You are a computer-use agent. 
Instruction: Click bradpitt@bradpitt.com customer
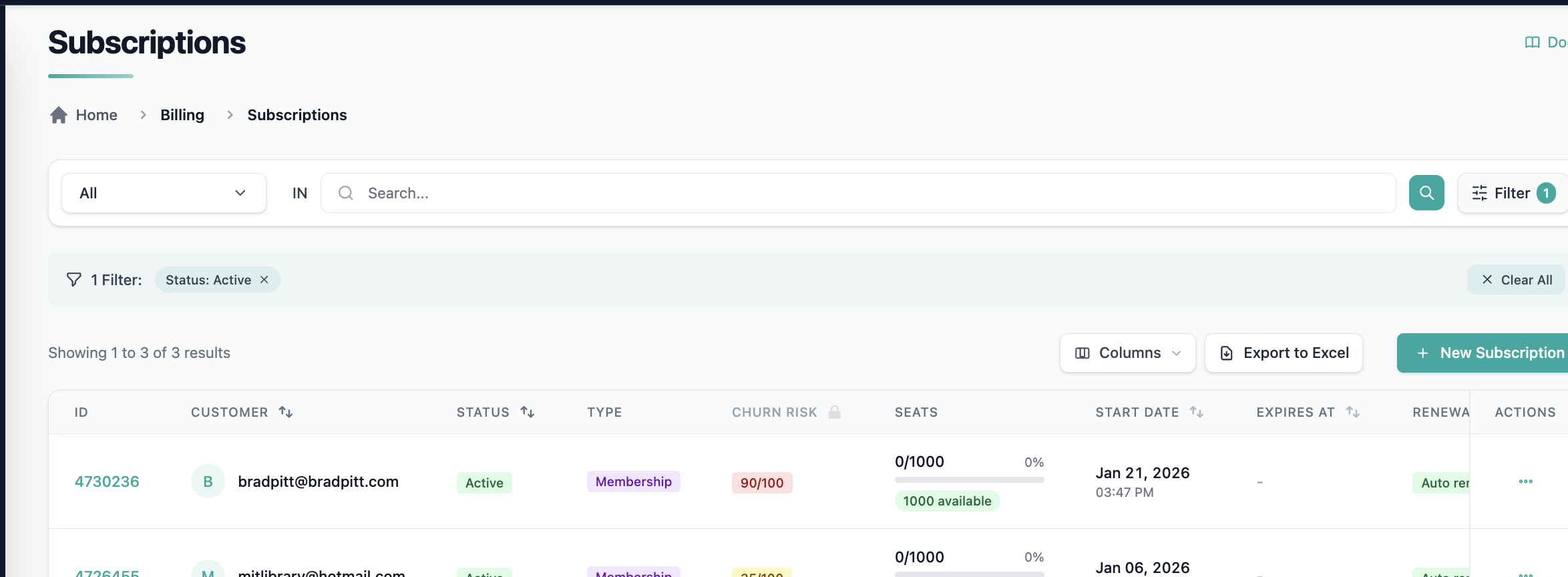[318, 482]
